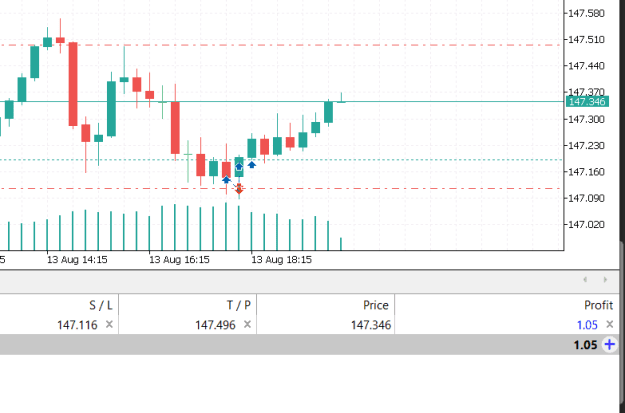
Task: Remove the take profit at 147.496
Action: pos(247,324)
